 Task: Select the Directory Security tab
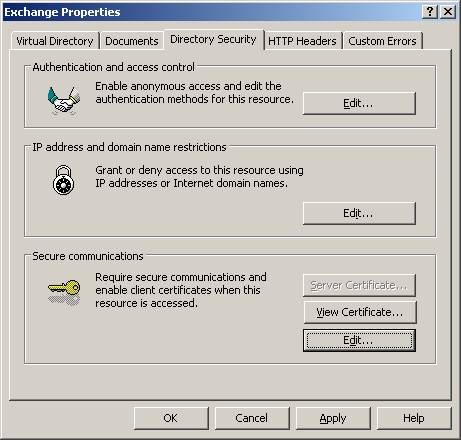(213, 39)
